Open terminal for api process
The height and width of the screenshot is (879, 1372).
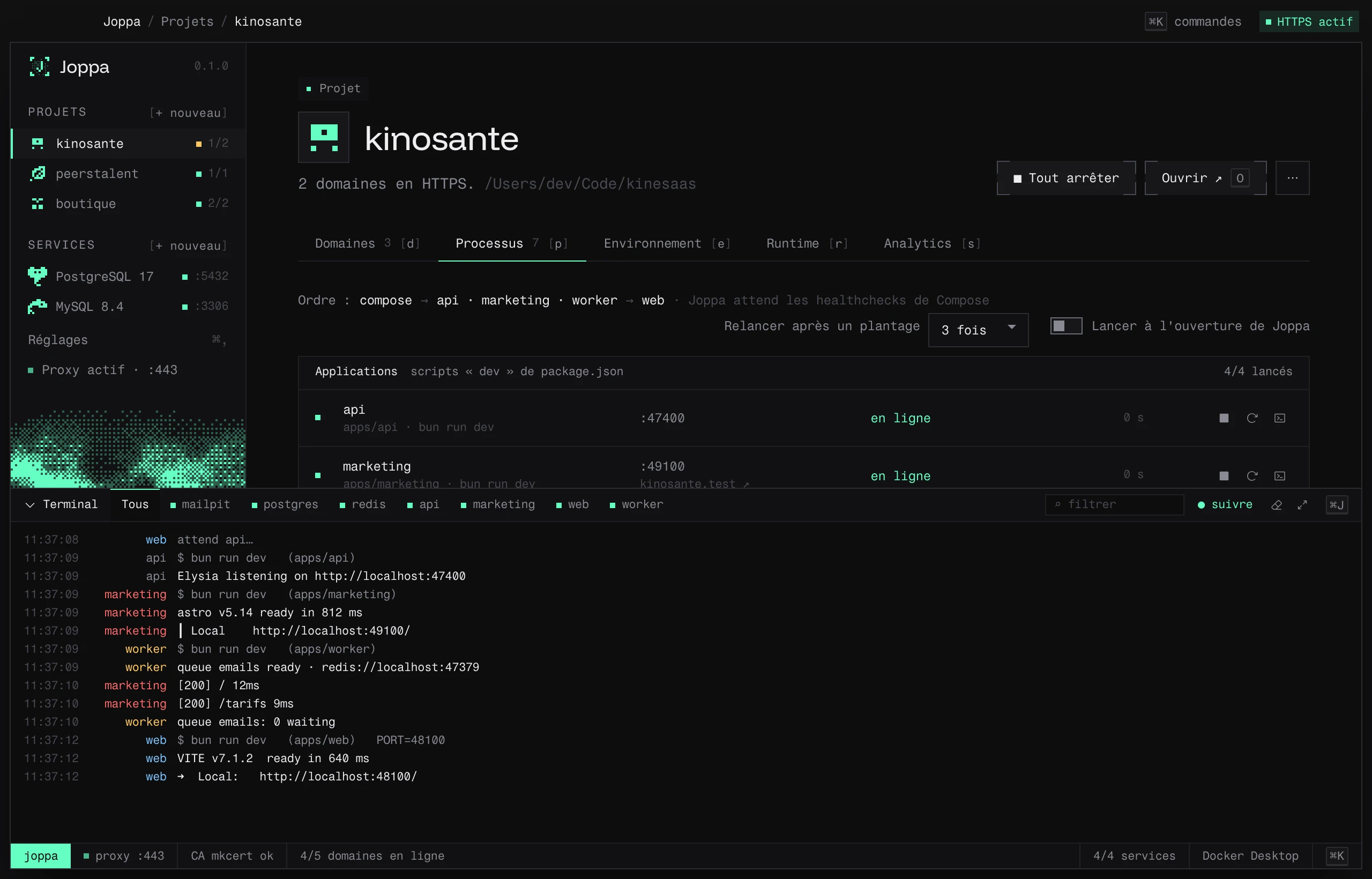[x=1280, y=419]
